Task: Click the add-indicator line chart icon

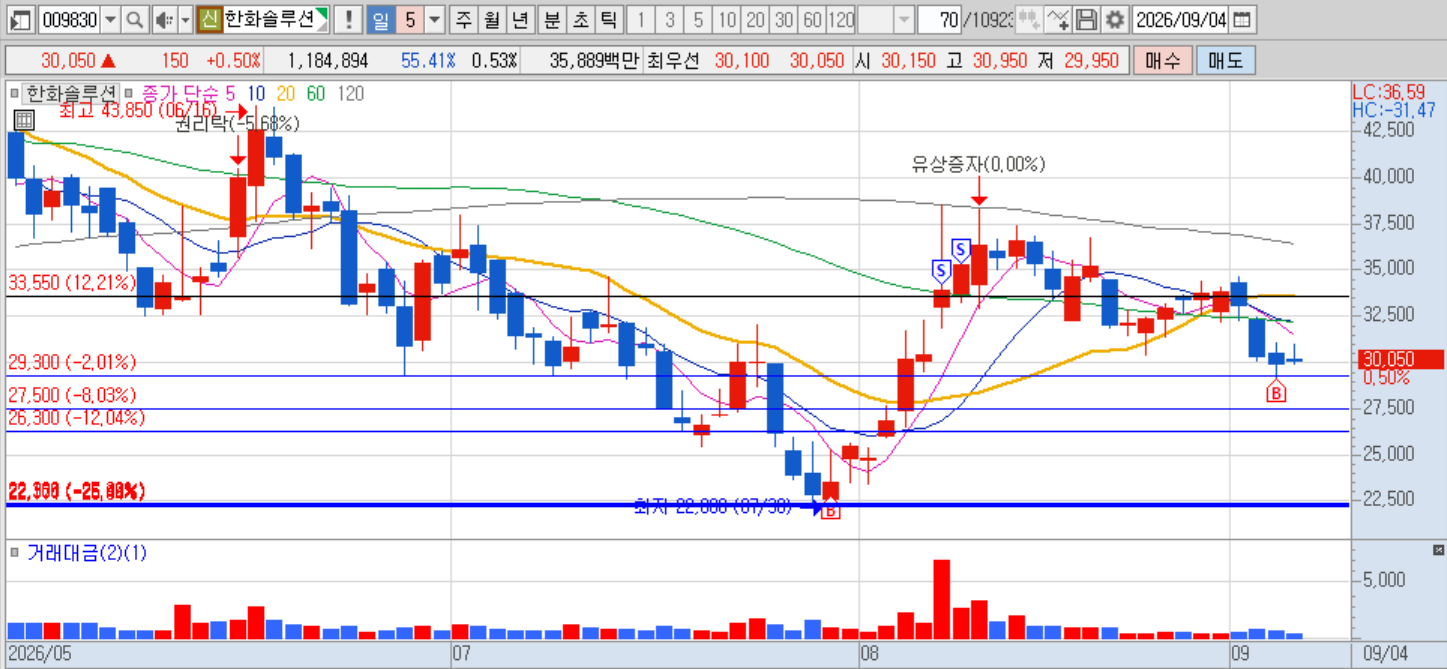Action: pos(1059,19)
